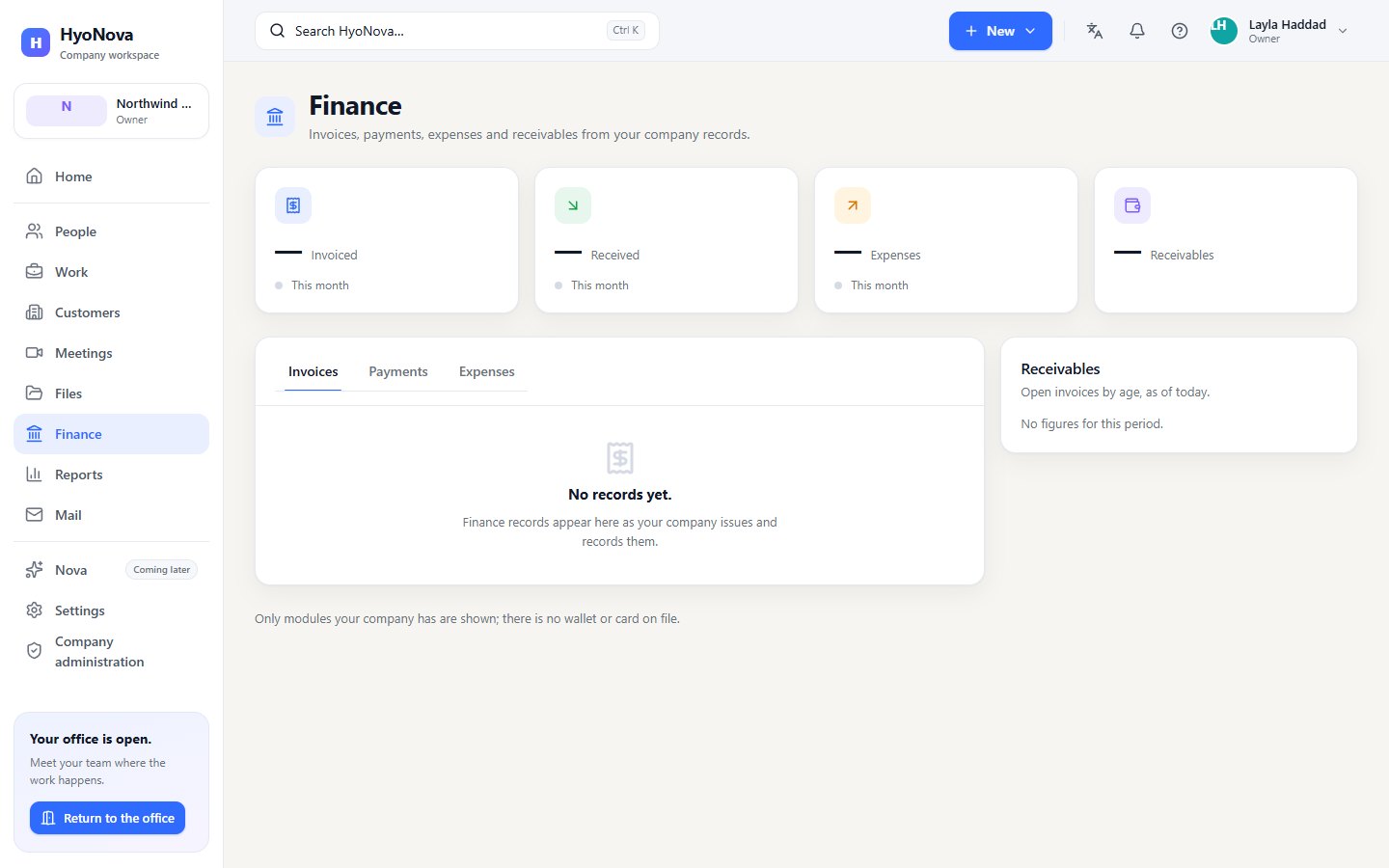
Task: Open Meetings in the sidebar
Action: pos(111,353)
